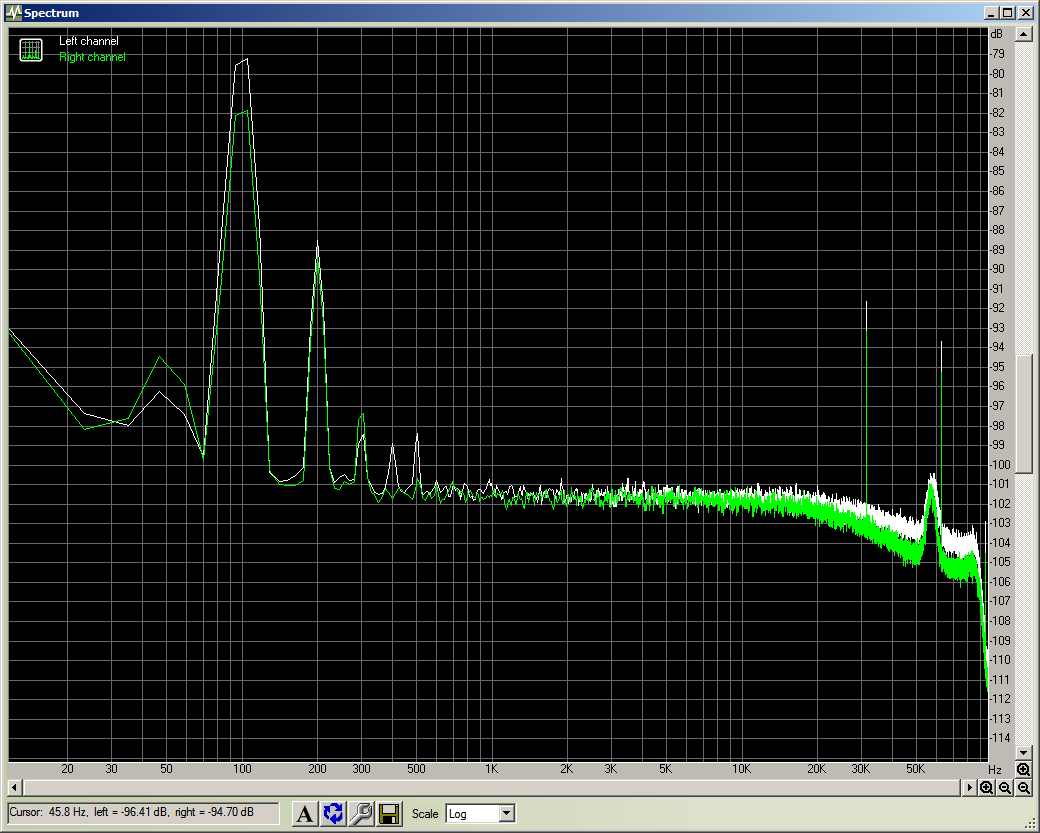Zoom in the frequency axis (magnifier plus by horizontal scrollbar)

click(987, 787)
